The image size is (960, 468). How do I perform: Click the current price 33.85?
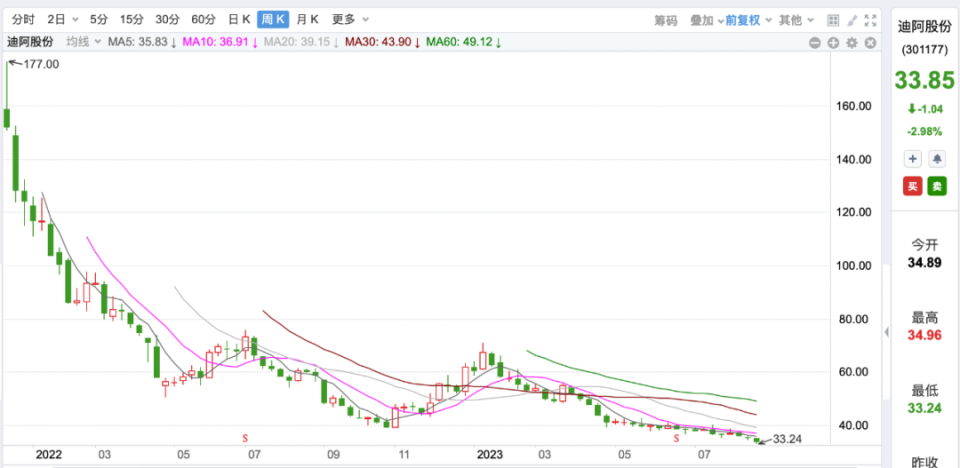925,80
